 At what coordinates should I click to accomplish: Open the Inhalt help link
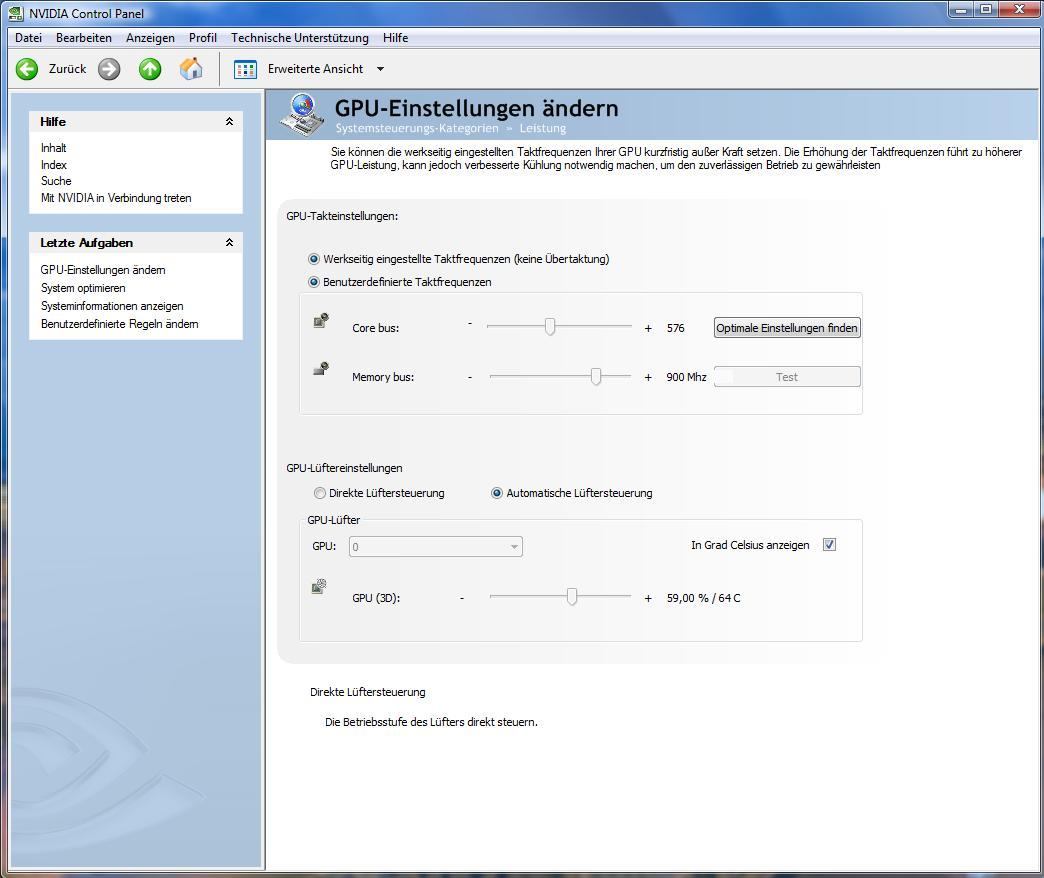point(53,148)
